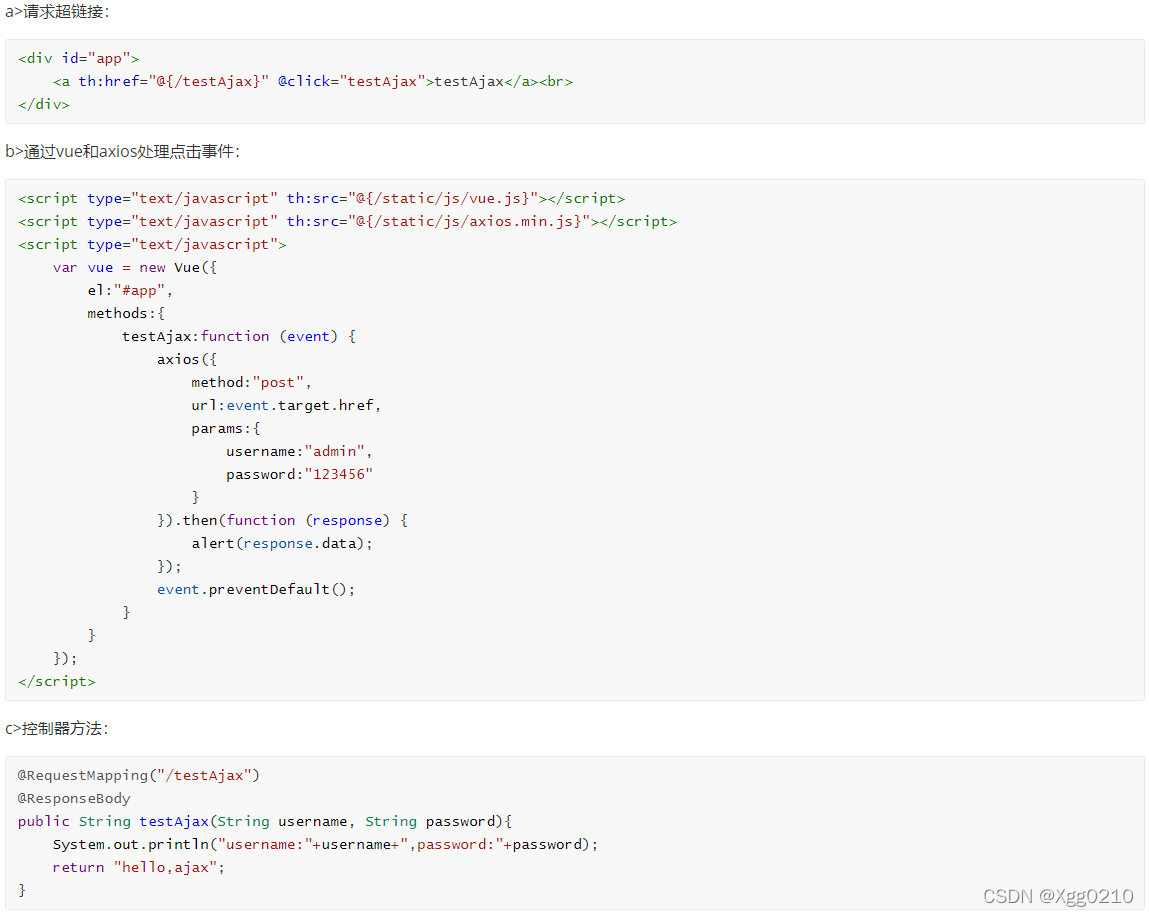Click the closing '</div>' line
The height and width of the screenshot is (916, 1149).
coord(44,104)
